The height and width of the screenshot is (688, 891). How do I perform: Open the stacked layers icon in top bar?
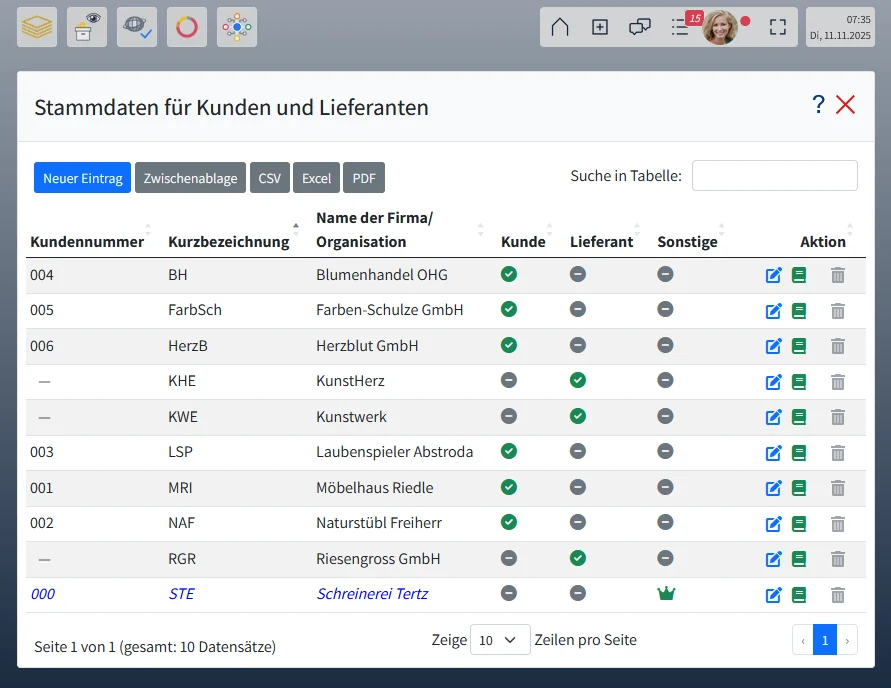click(37, 27)
